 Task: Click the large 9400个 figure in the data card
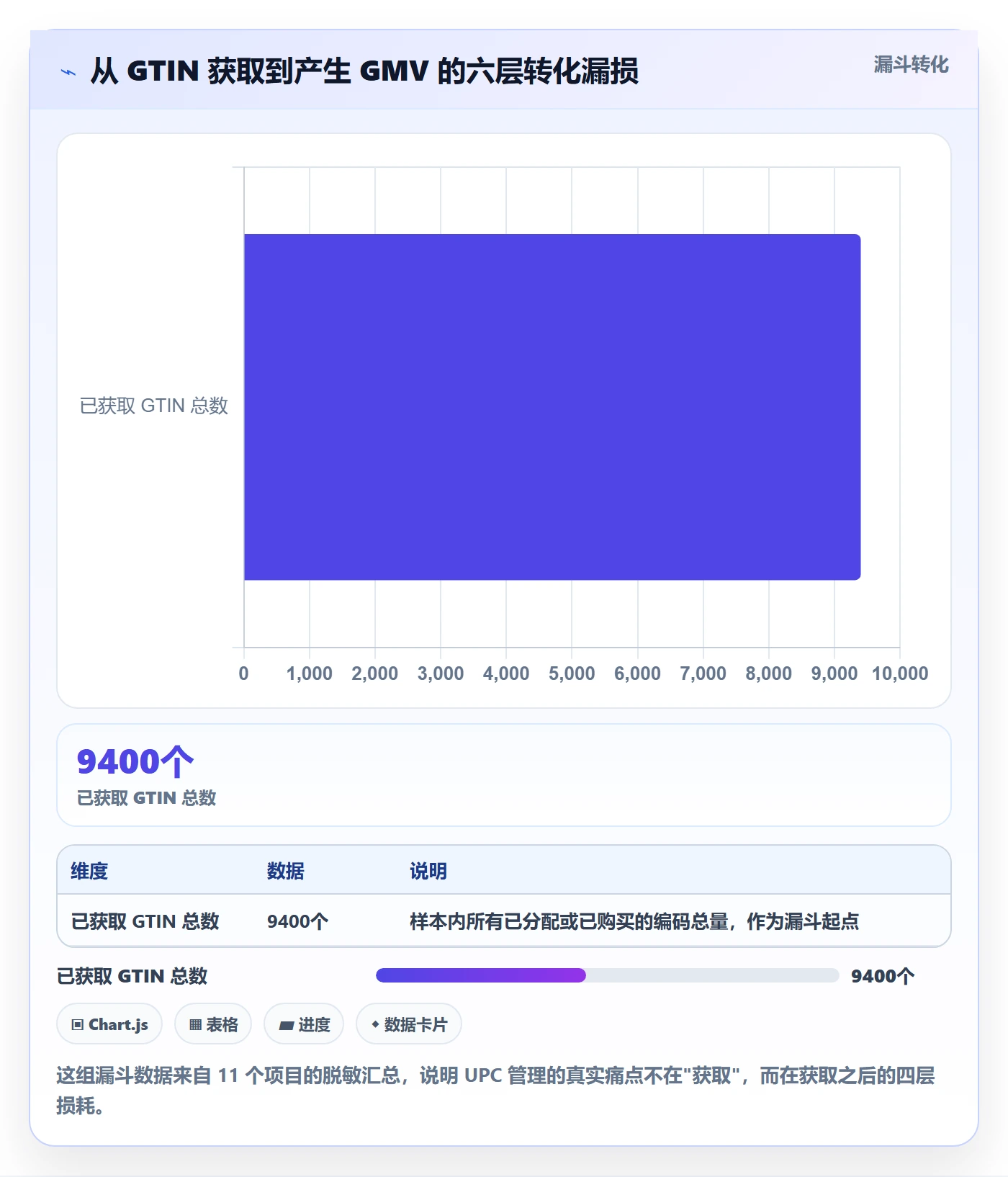point(135,761)
